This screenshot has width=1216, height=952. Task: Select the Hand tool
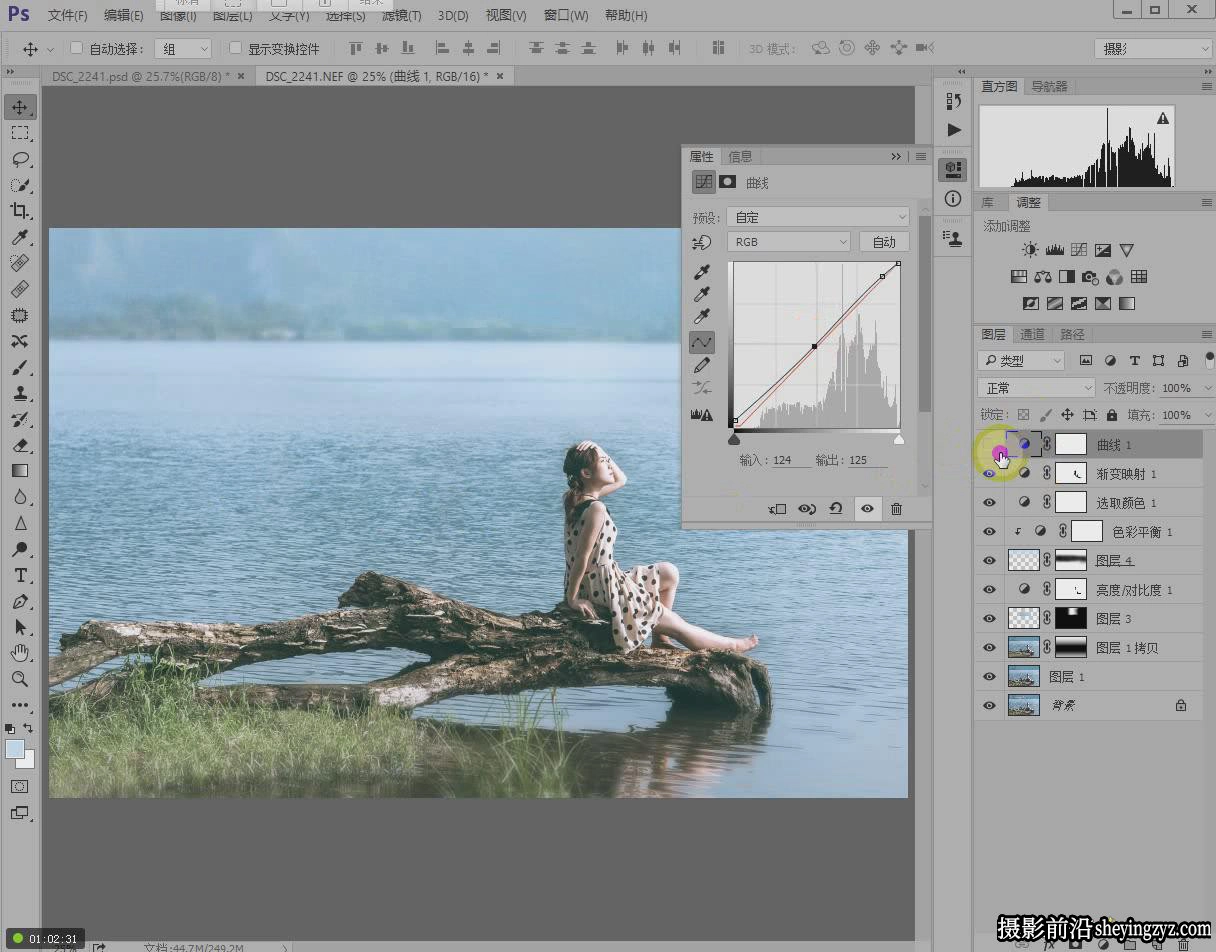click(x=20, y=653)
